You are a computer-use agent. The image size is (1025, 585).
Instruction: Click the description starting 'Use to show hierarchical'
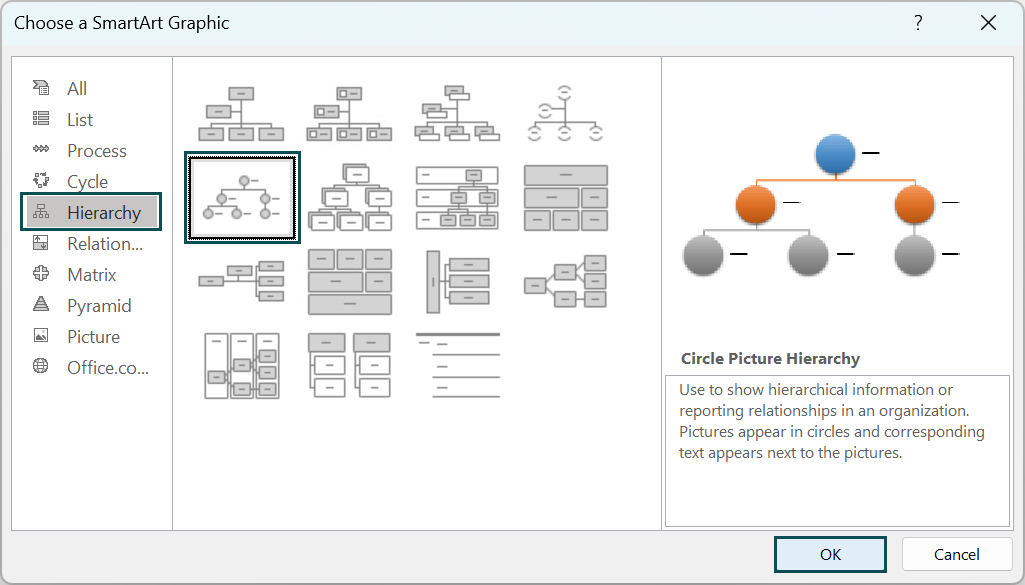[x=832, y=421]
